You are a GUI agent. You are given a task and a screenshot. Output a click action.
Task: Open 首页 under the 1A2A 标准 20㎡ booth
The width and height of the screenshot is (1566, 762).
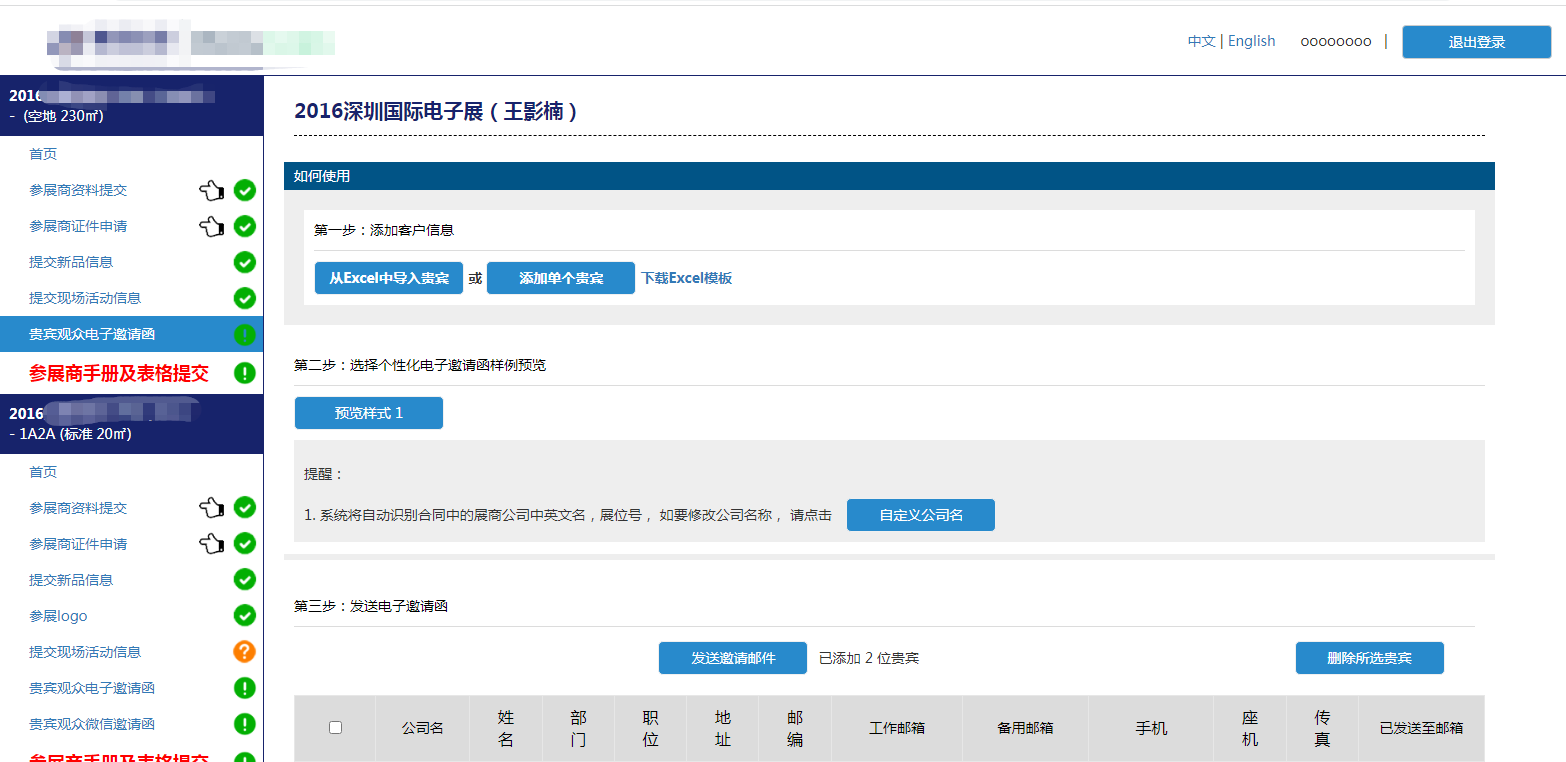[x=43, y=472]
